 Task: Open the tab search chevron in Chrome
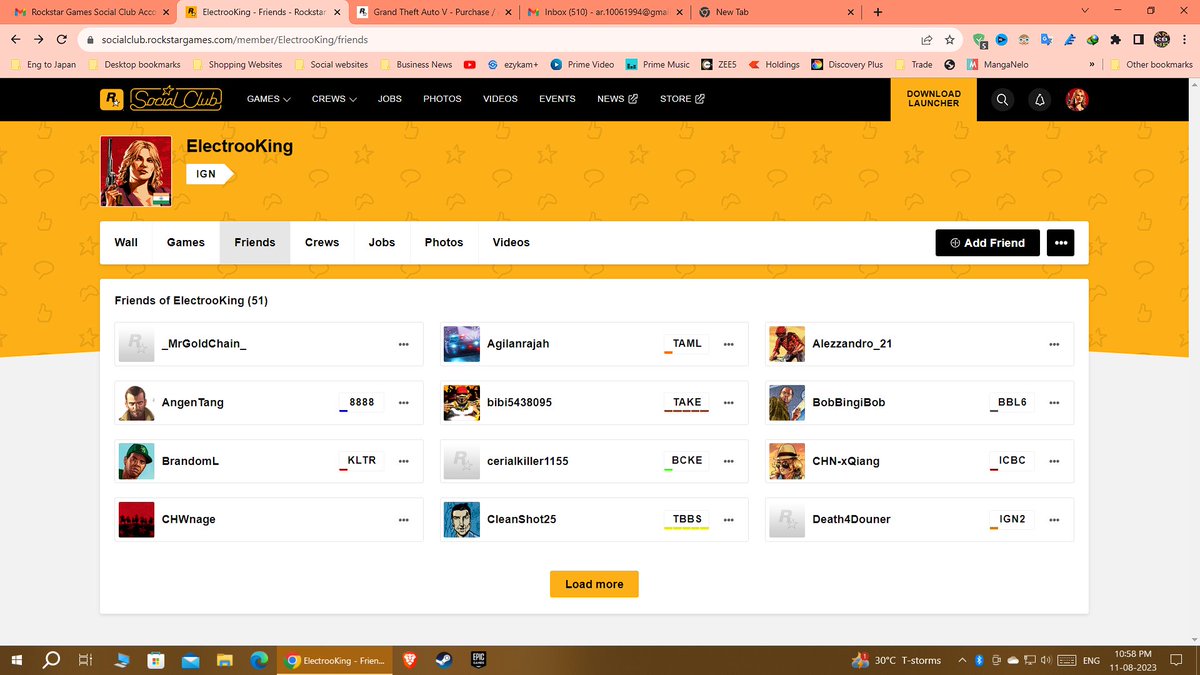pyautogui.click(x=1086, y=12)
